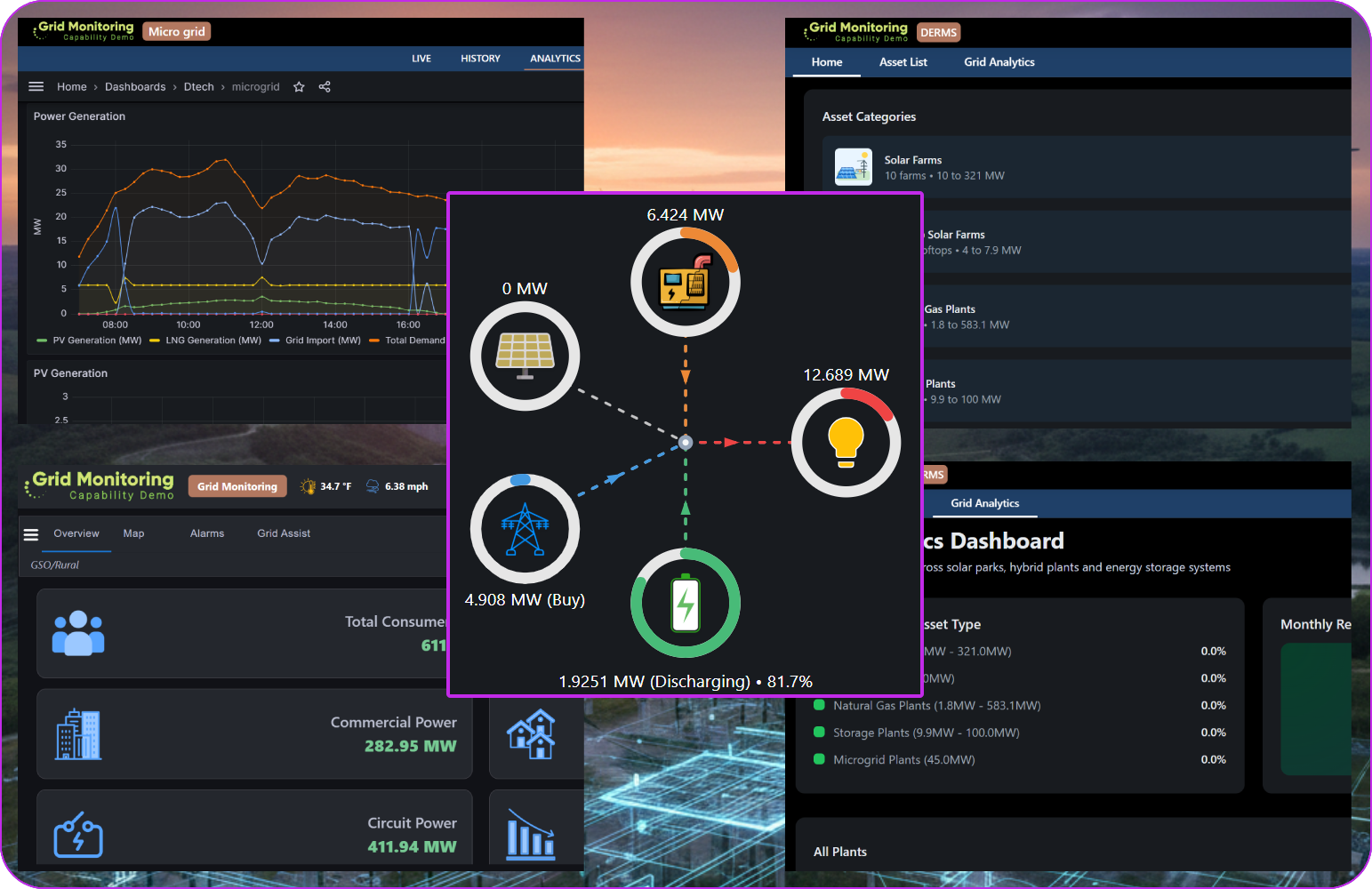Select the solar panel icon in the energy flow diagram

[525, 355]
